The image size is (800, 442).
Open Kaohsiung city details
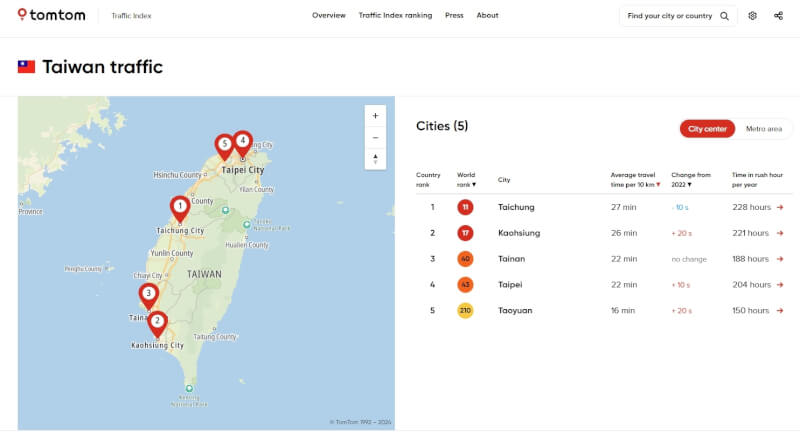click(x=519, y=233)
